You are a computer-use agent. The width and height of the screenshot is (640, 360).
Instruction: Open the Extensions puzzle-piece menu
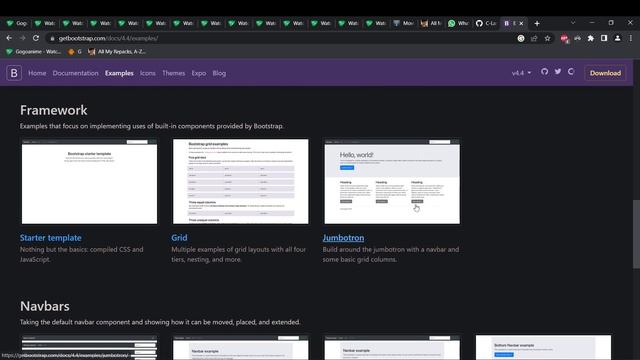point(591,38)
